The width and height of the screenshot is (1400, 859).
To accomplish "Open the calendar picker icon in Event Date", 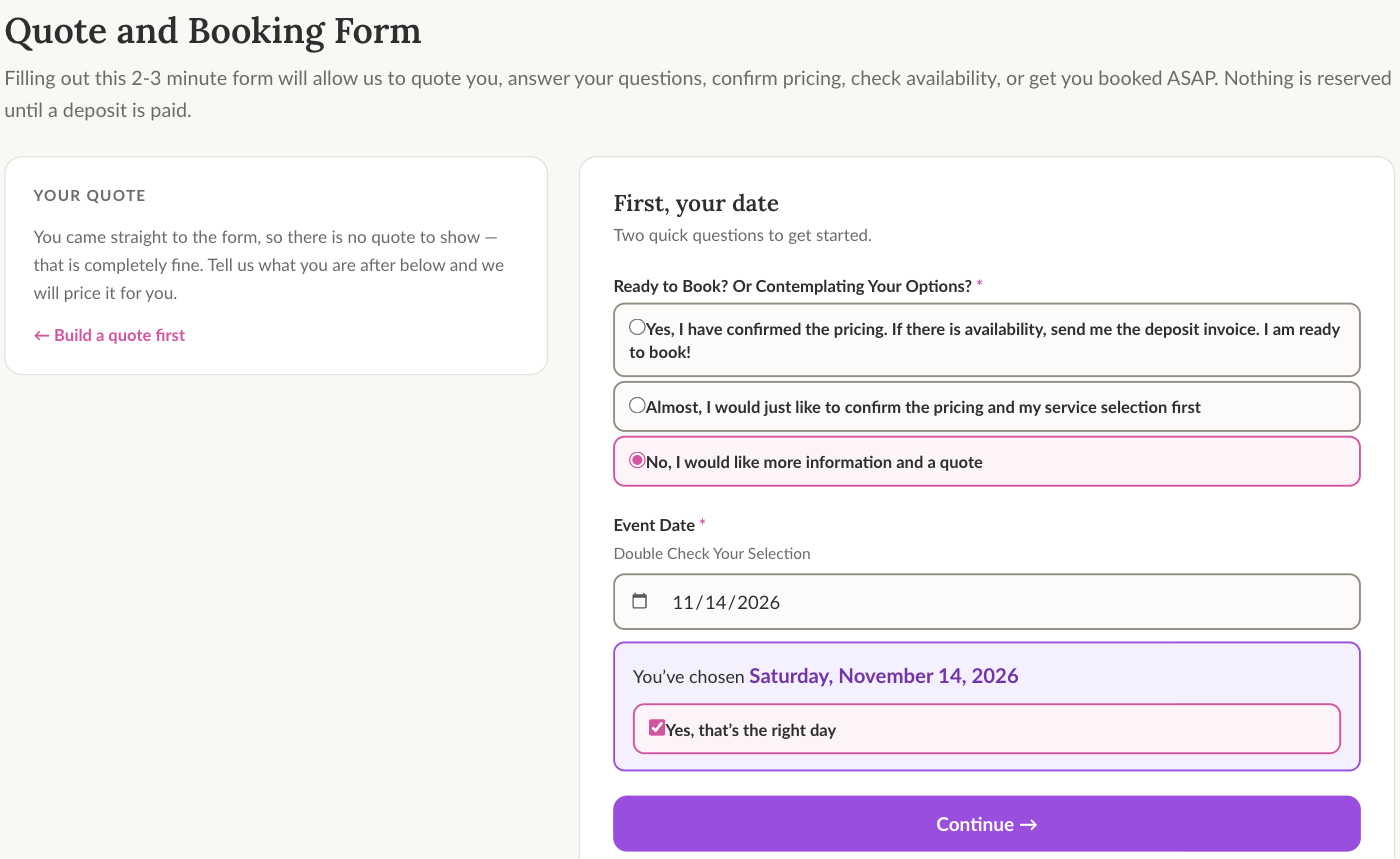I will point(640,601).
